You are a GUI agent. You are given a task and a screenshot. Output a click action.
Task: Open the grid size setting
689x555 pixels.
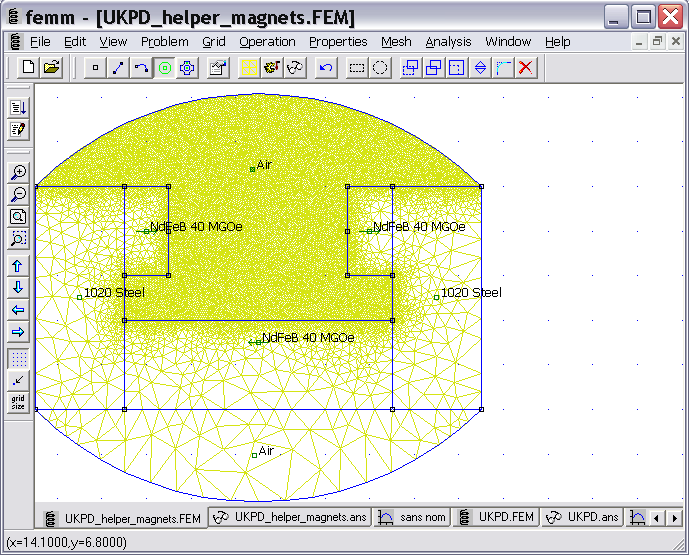18,402
